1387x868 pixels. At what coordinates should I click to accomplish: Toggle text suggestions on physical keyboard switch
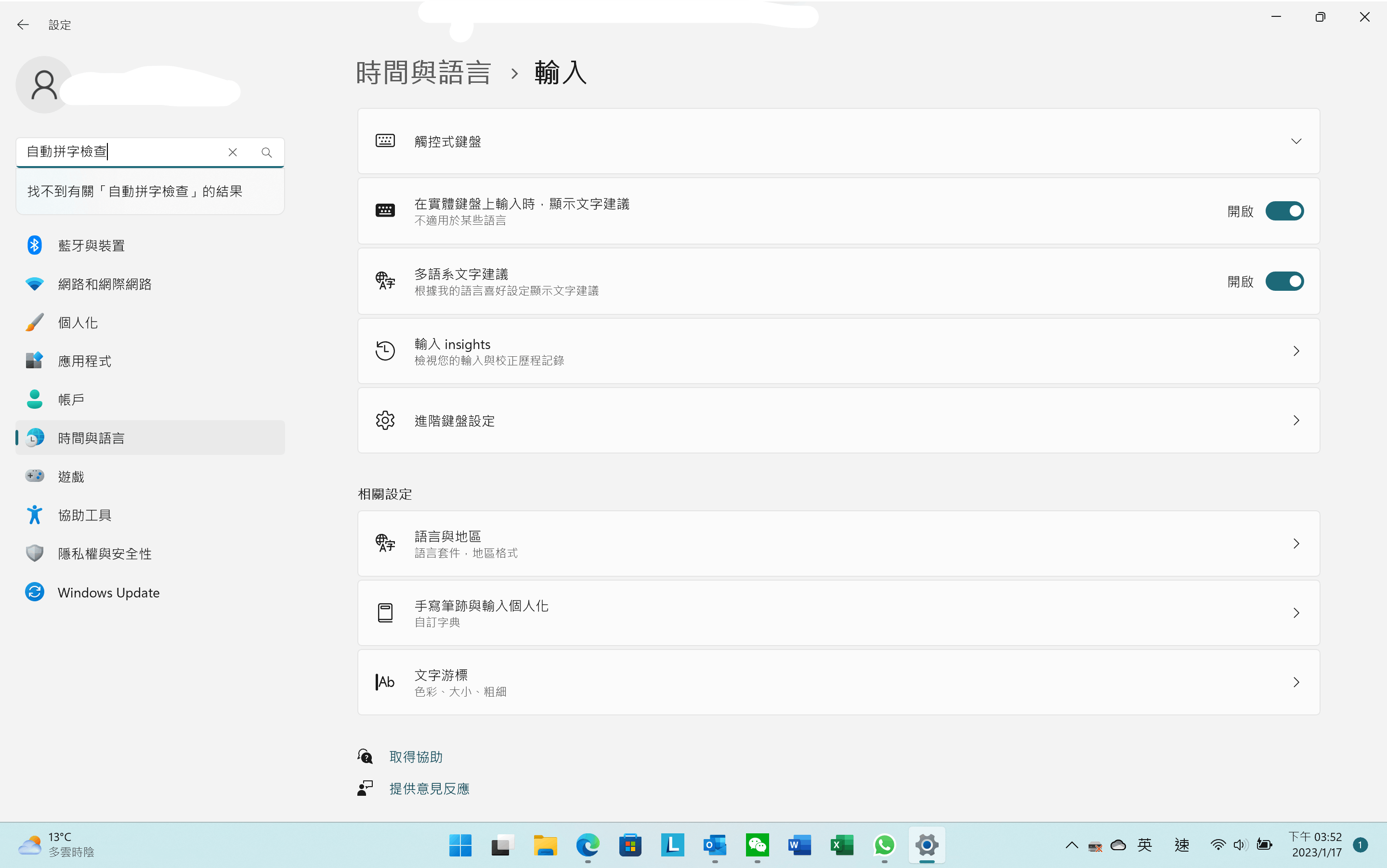(x=1284, y=211)
